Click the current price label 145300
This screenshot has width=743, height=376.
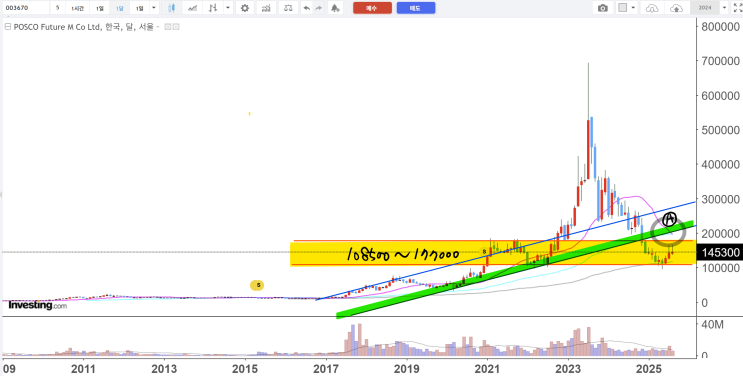pos(721,253)
